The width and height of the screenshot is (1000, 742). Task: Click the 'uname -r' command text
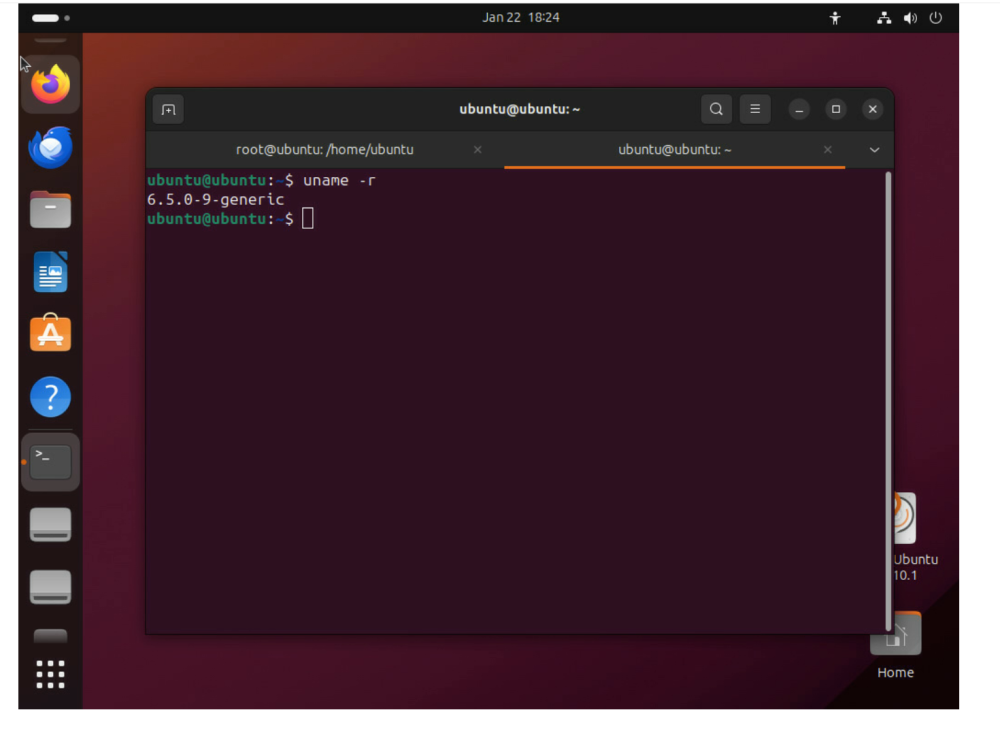tap(339, 181)
